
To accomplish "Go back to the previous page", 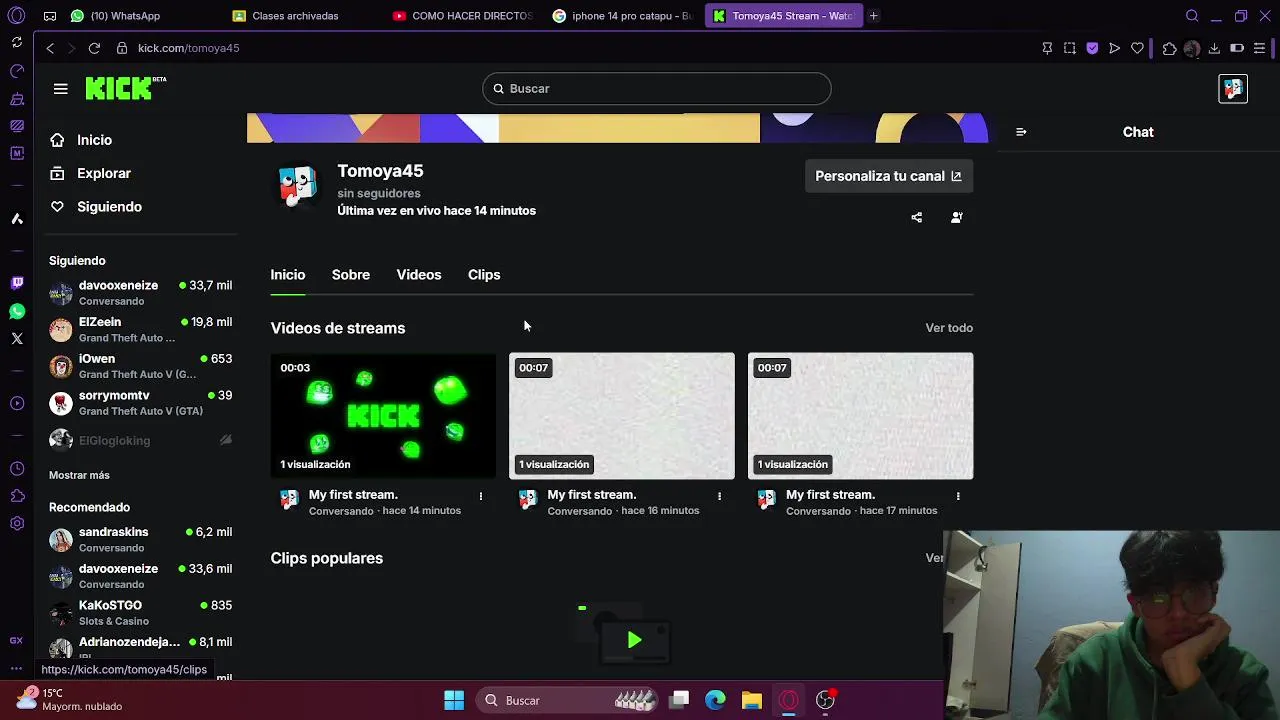I will 50,48.
